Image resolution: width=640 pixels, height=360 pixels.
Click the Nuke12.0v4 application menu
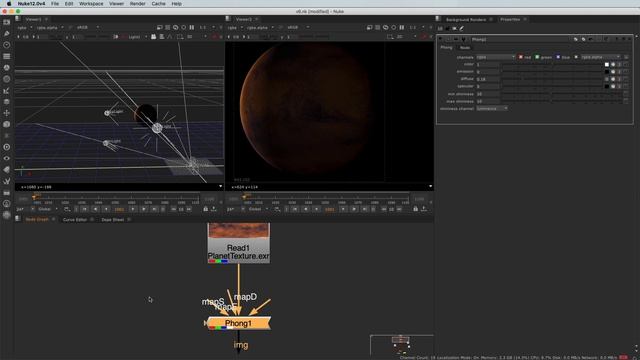pos(31,4)
